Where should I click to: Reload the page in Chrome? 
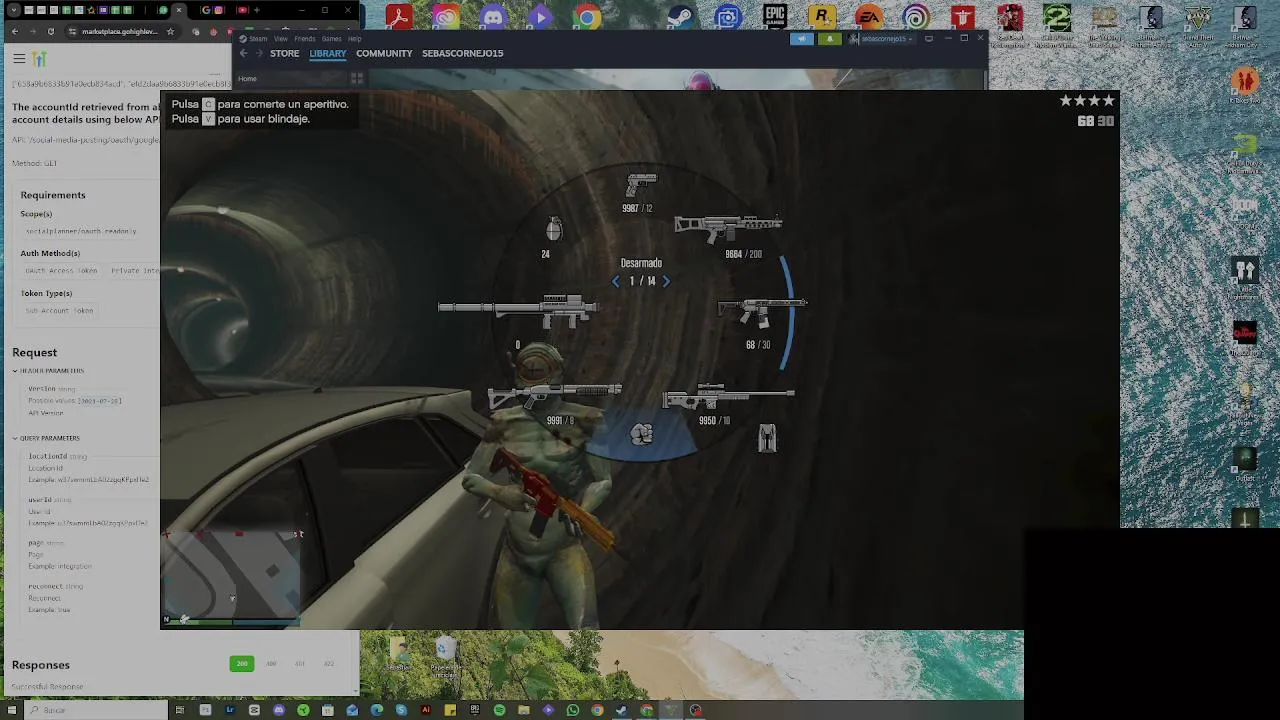[51, 32]
